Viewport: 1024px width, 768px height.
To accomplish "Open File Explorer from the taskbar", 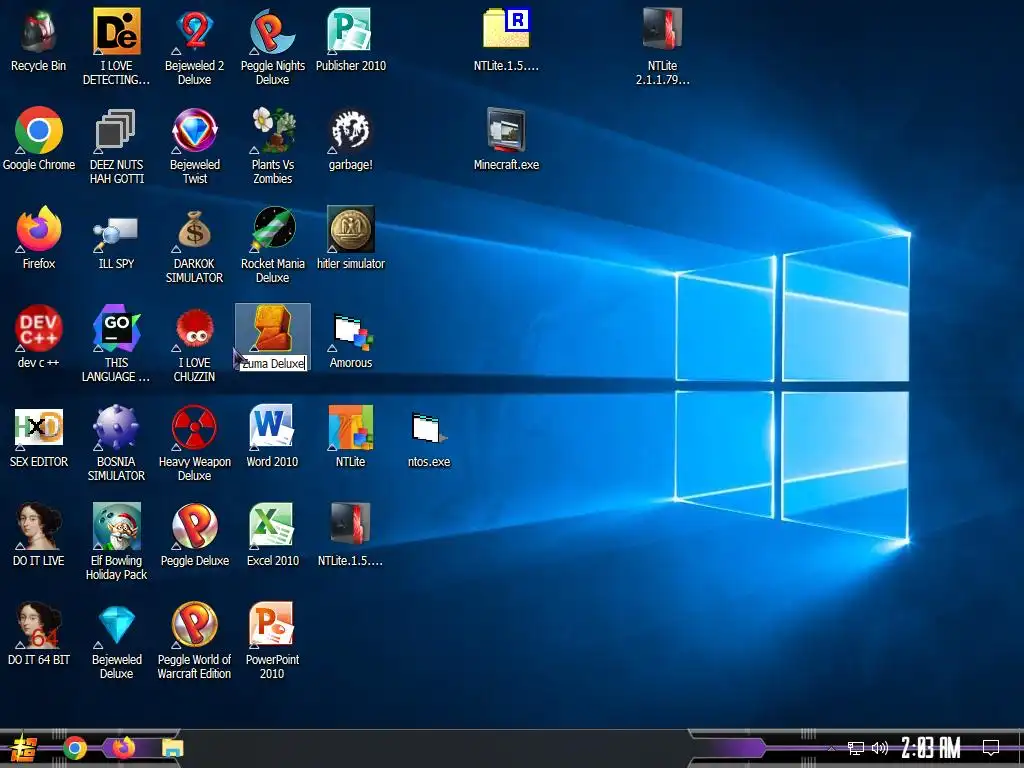I will (x=172, y=748).
